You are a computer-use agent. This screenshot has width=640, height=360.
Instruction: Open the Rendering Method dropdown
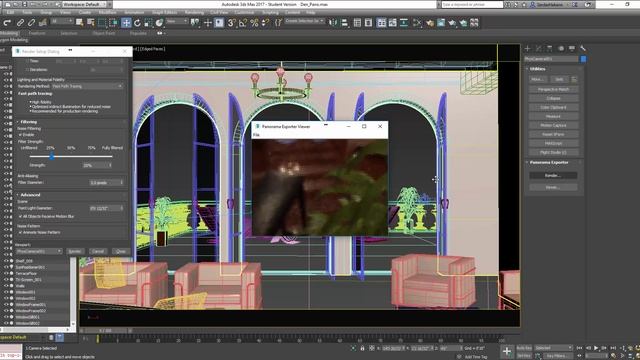pos(87,86)
